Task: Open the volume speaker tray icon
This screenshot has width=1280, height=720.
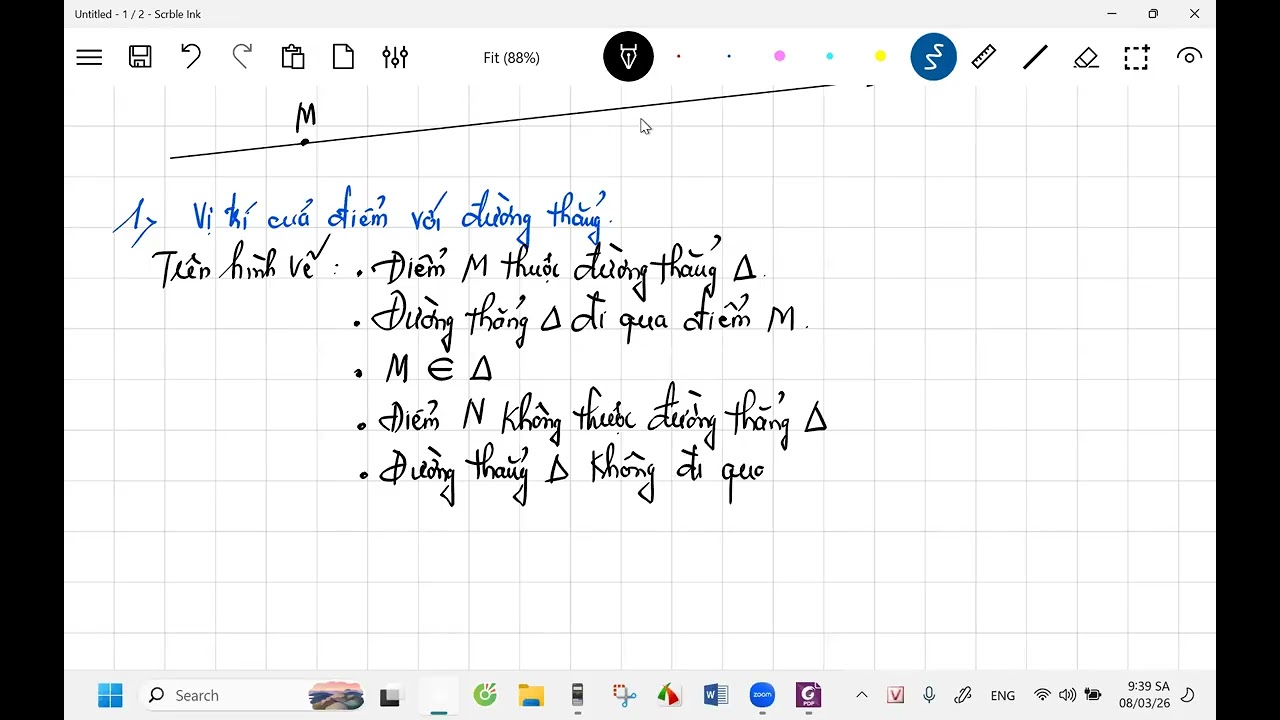Action: click(x=1067, y=695)
